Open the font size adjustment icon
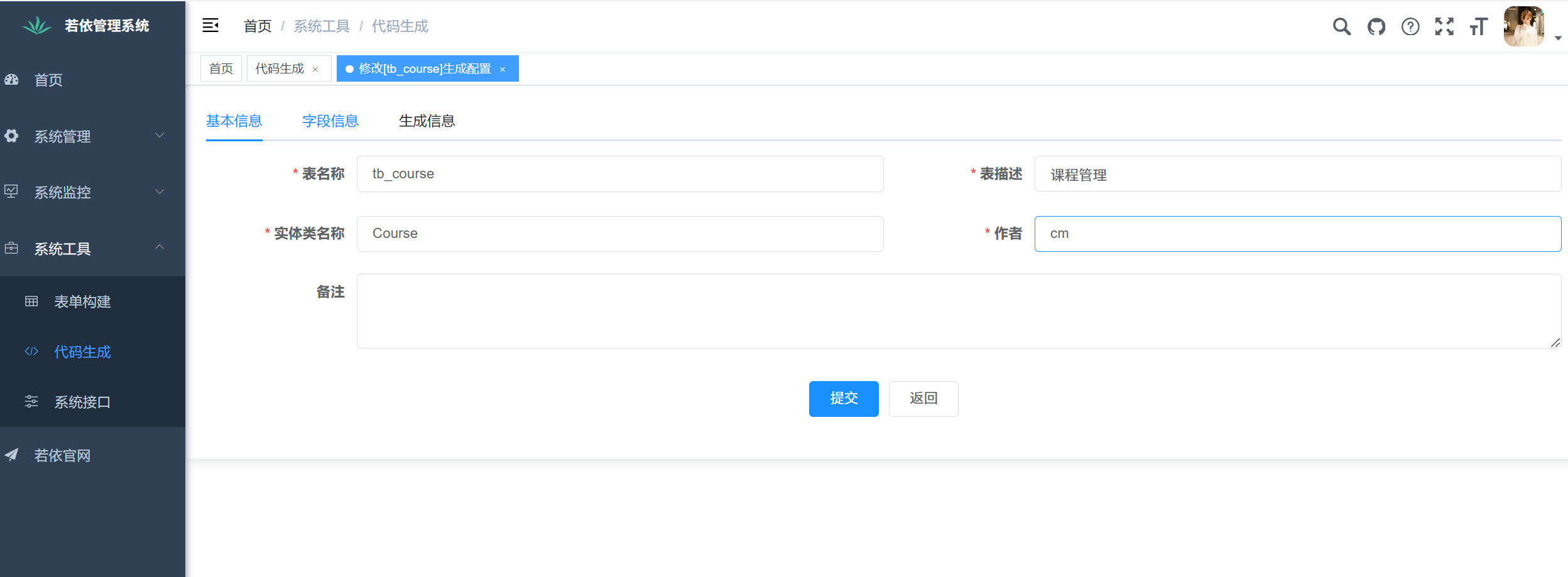The width and height of the screenshot is (1568, 577). pyautogui.click(x=1478, y=27)
